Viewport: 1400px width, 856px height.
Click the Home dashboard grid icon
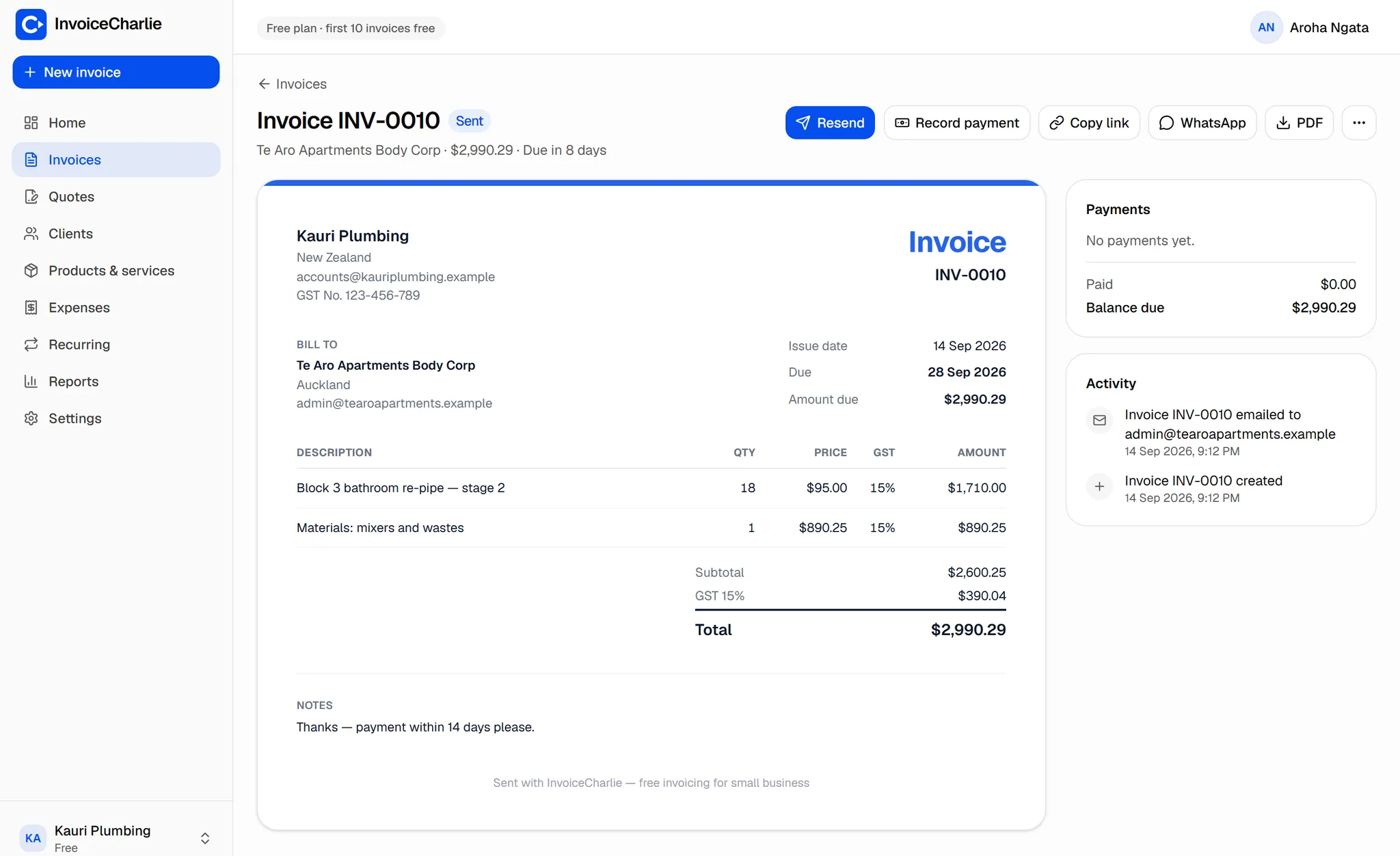click(31, 123)
